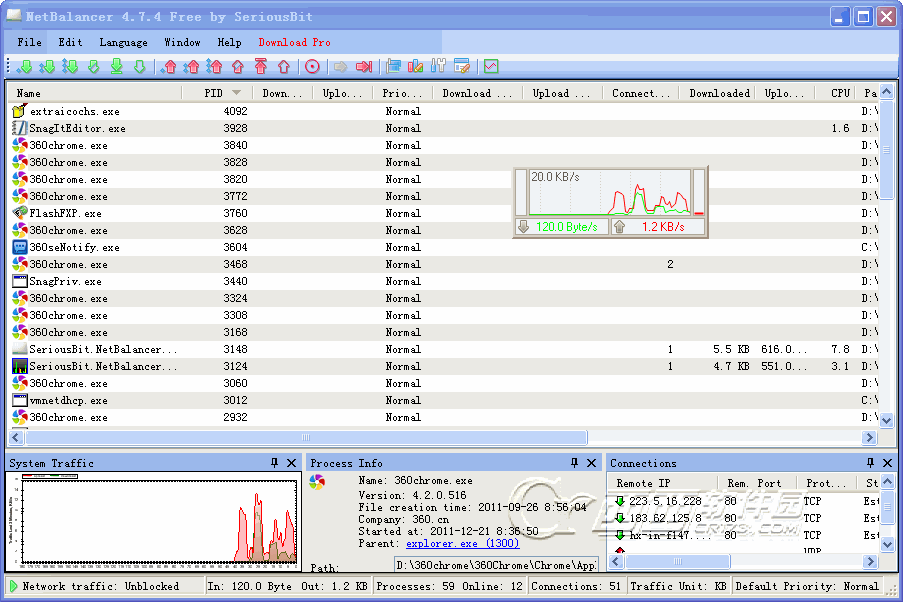Viewport: 903px width, 602px height.
Task: Click the Download Pro link
Action: tap(294, 42)
